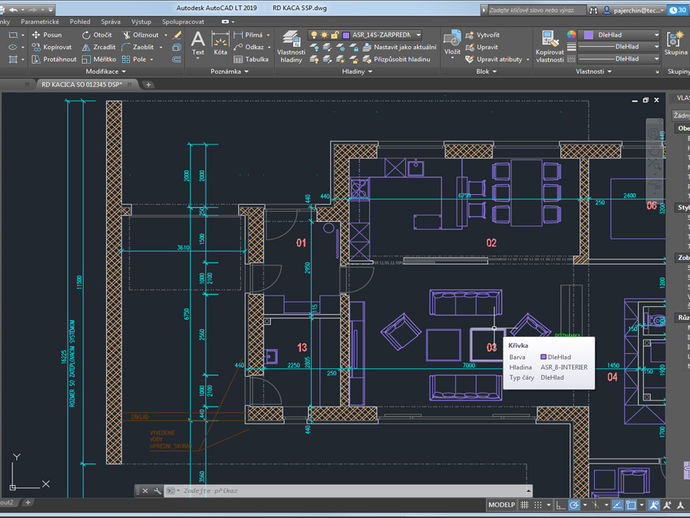Viewport: 690px width, 518px height.
Task: Click the purple color swatch in Vlastnosti
Action: click(588, 35)
